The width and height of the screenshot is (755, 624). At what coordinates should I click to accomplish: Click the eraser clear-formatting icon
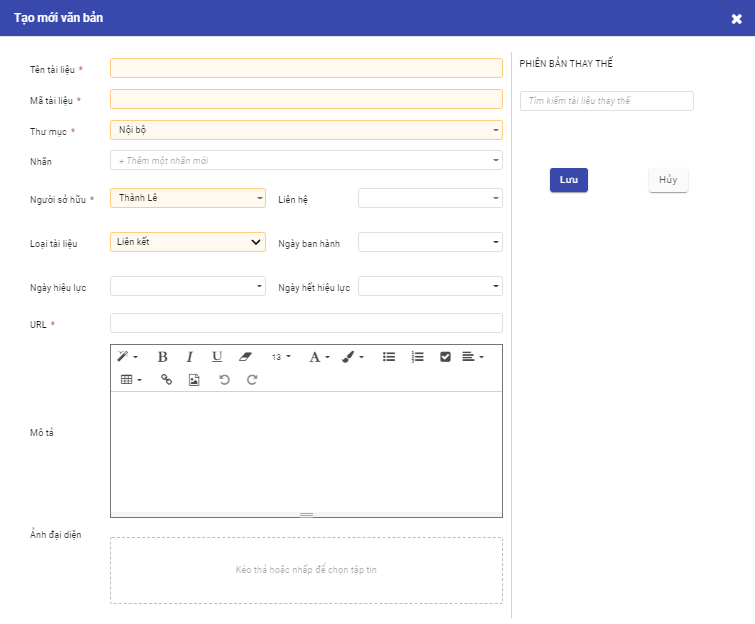(246, 357)
